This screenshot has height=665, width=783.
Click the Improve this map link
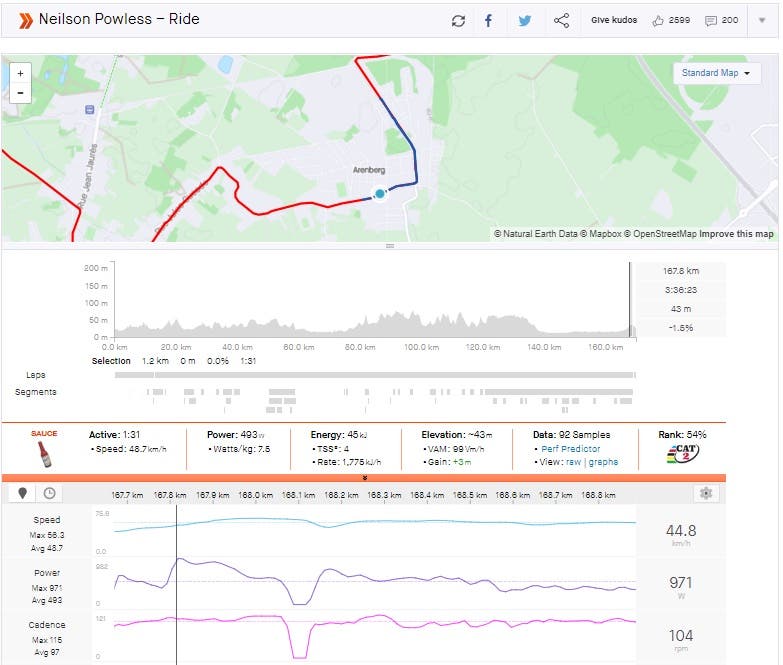(x=736, y=234)
